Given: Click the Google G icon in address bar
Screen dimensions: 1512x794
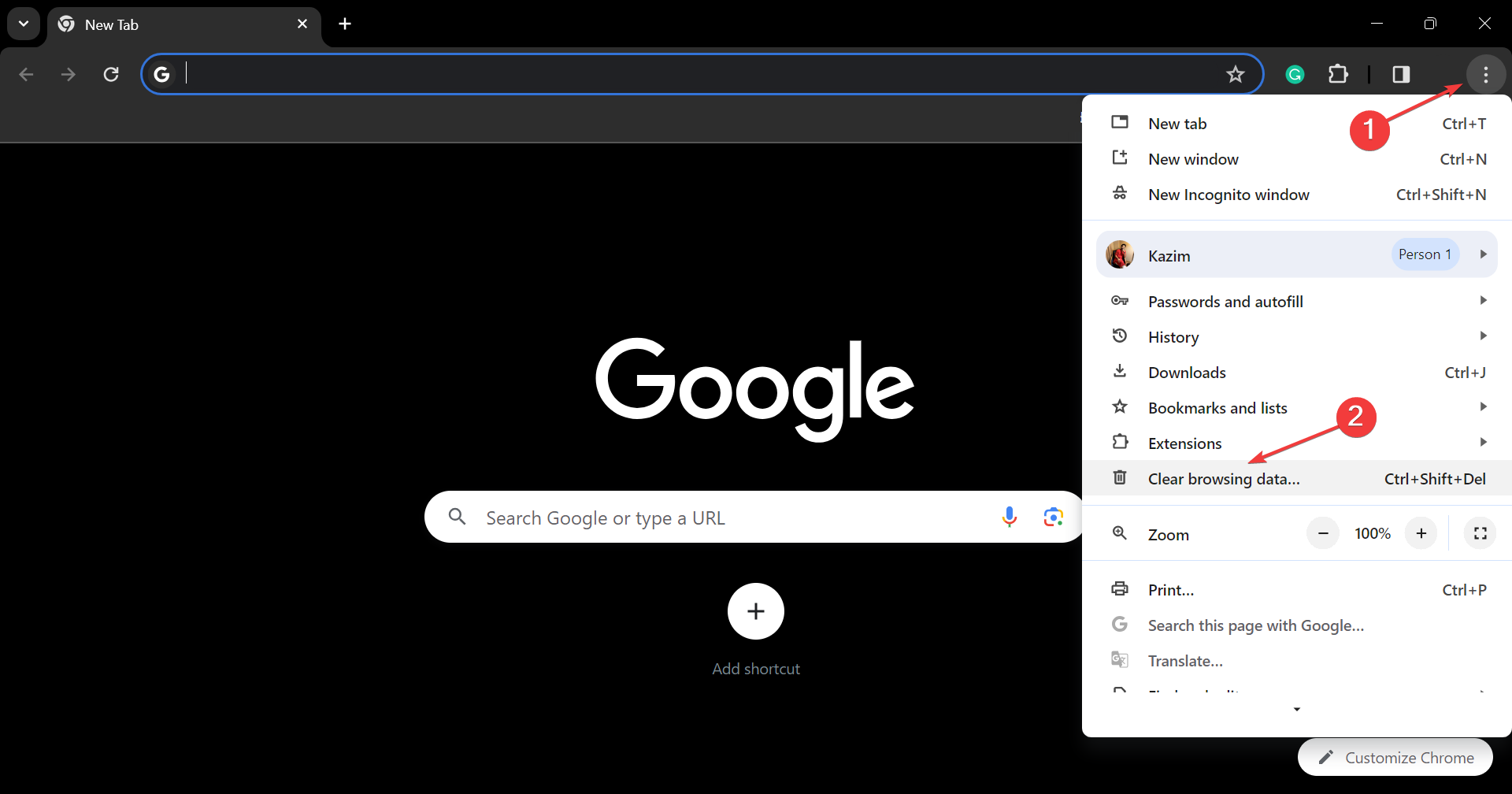Looking at the screenshot, I should tap(161, 74).
